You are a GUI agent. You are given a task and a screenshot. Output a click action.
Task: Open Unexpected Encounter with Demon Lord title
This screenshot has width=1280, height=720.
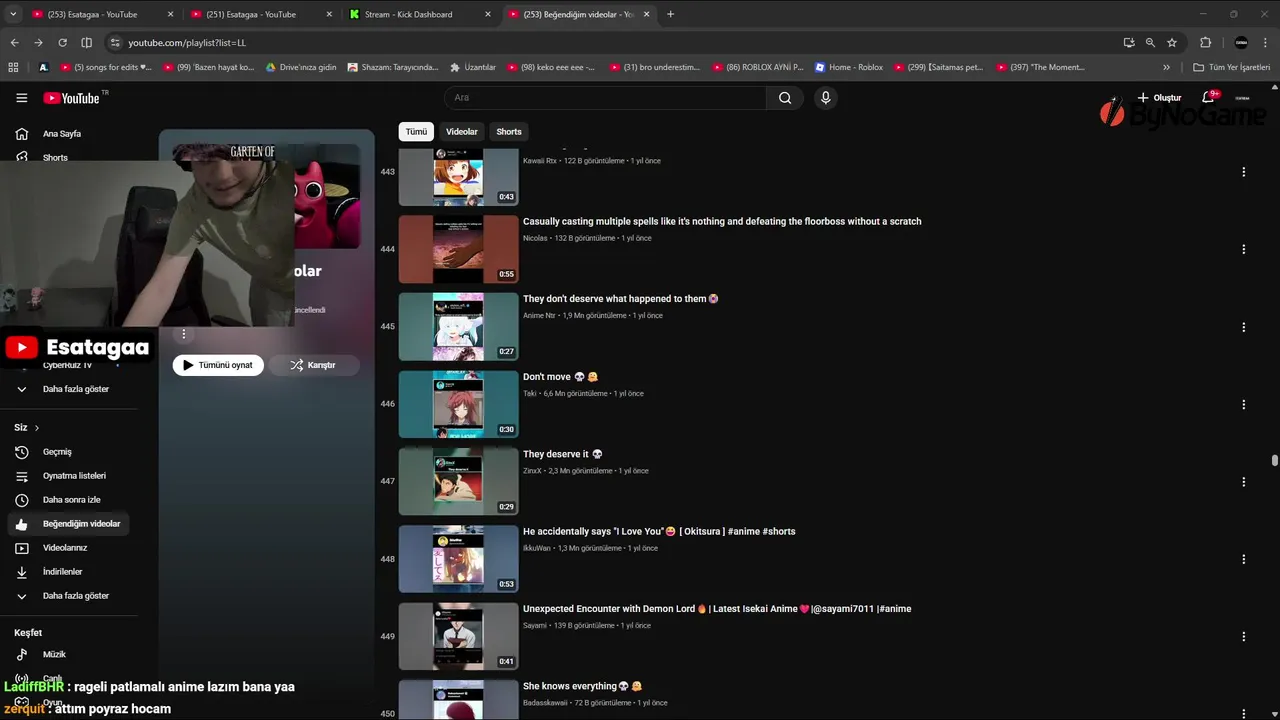tap(717, 609)
